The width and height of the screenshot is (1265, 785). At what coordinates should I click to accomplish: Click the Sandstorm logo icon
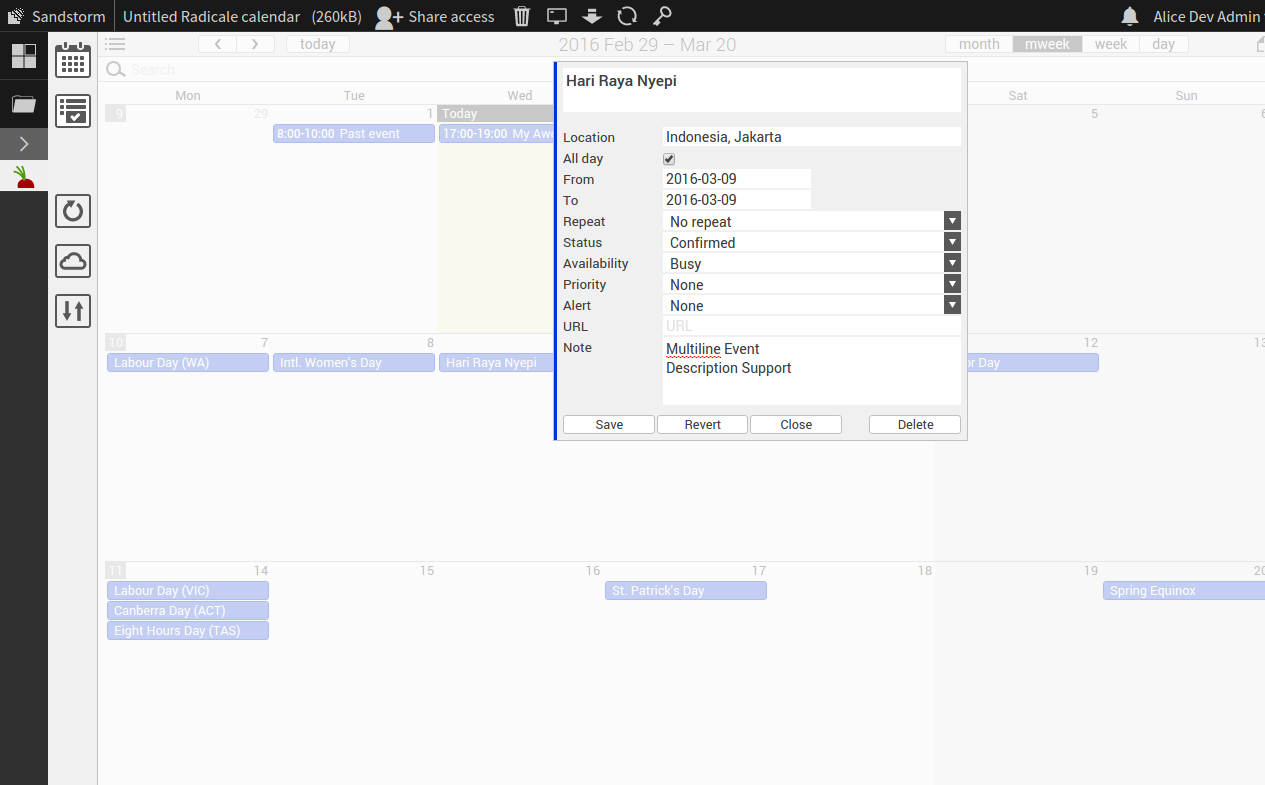pos(16,16)
